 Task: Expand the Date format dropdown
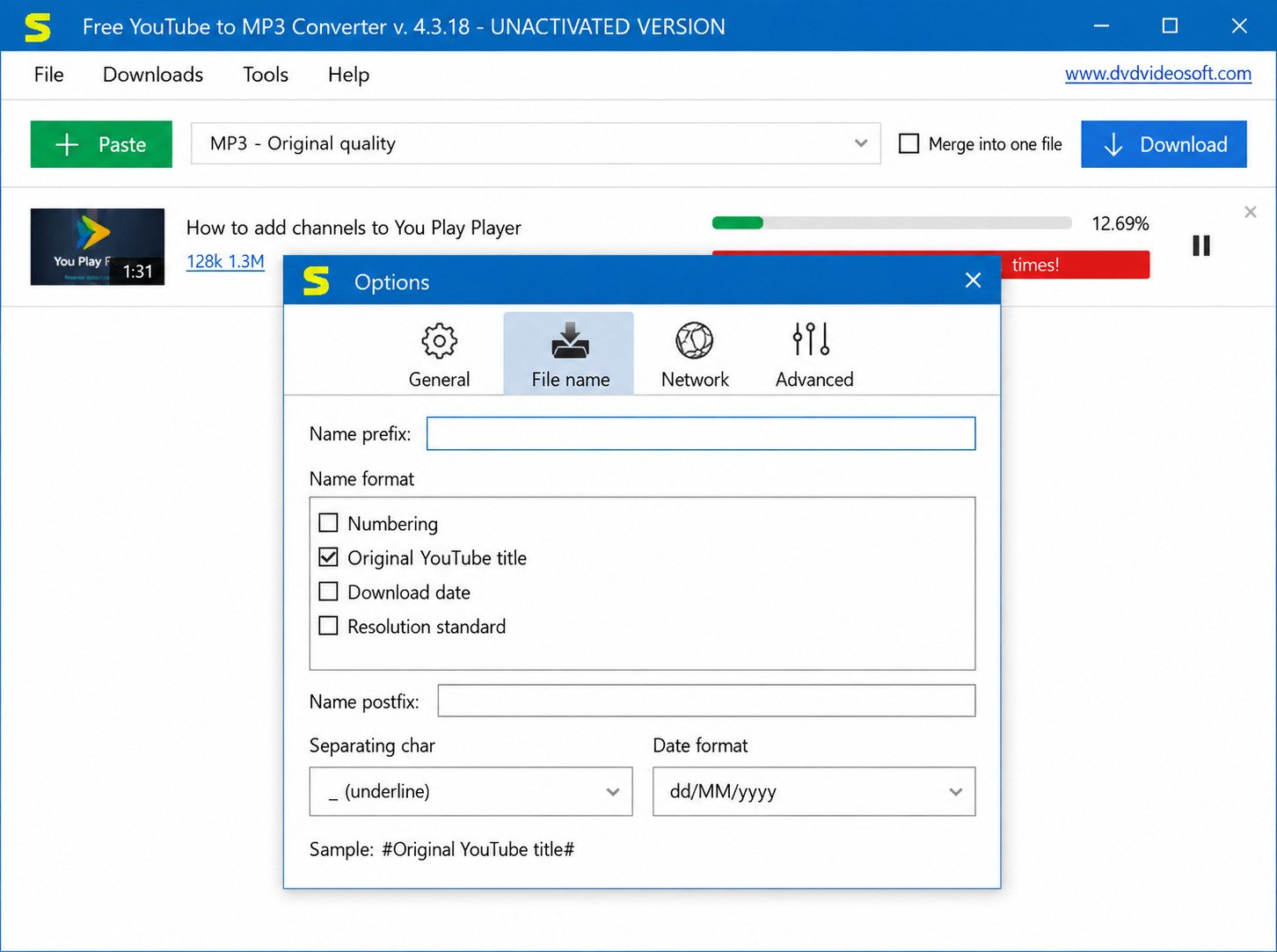coord(814,791)
